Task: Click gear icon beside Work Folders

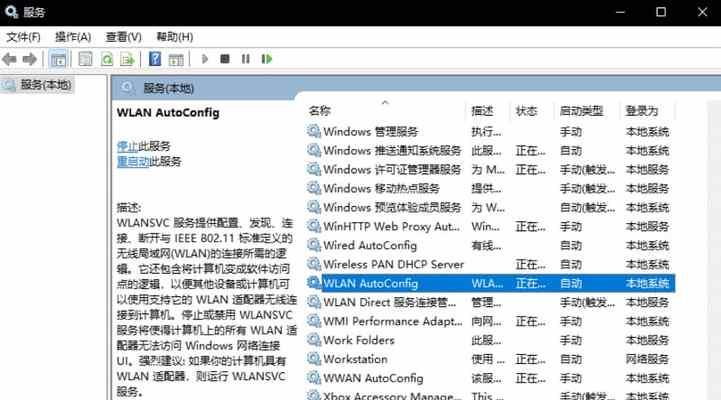Action: [x=314, y=340]
